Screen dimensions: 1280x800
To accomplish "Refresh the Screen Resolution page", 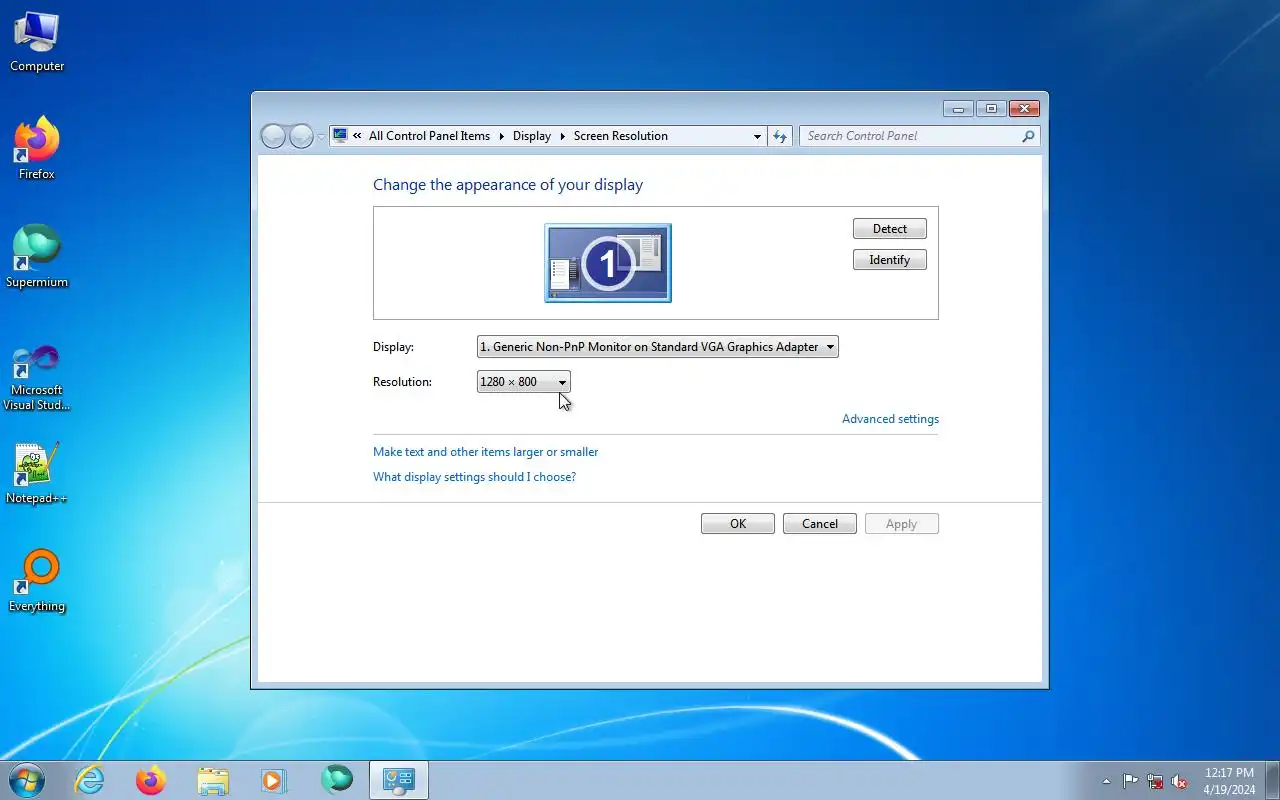I will pos(780,136).
